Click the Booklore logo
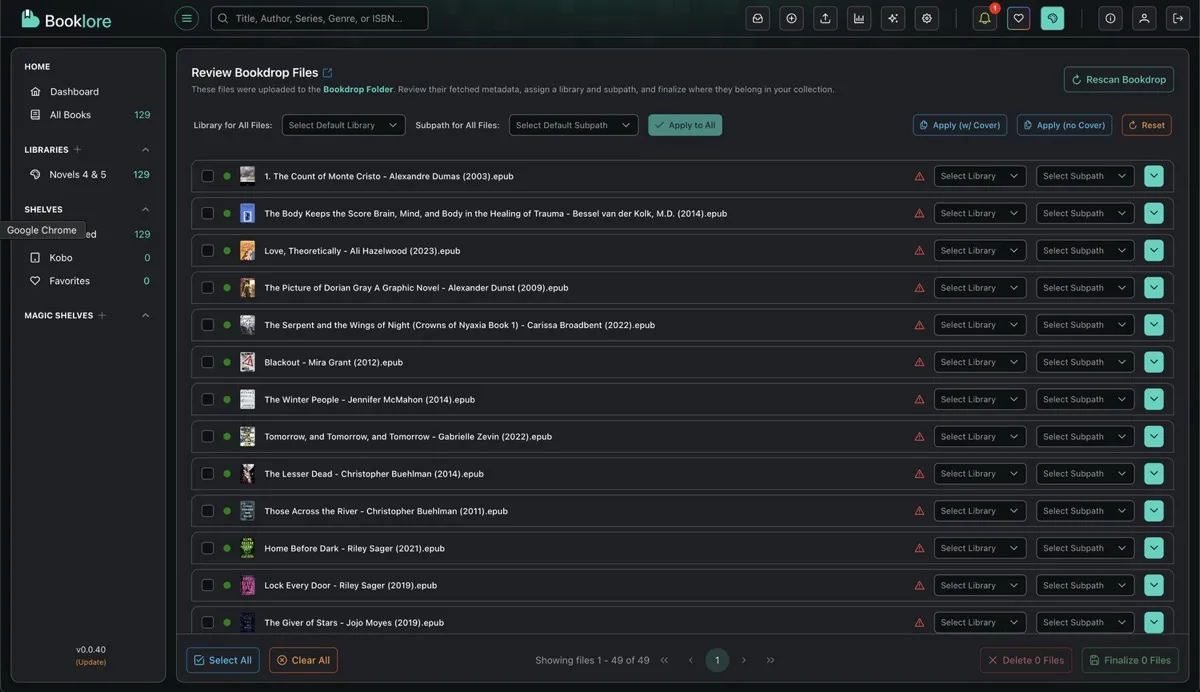The height and width of the screenshot is (692, 1200). [66, 19]
